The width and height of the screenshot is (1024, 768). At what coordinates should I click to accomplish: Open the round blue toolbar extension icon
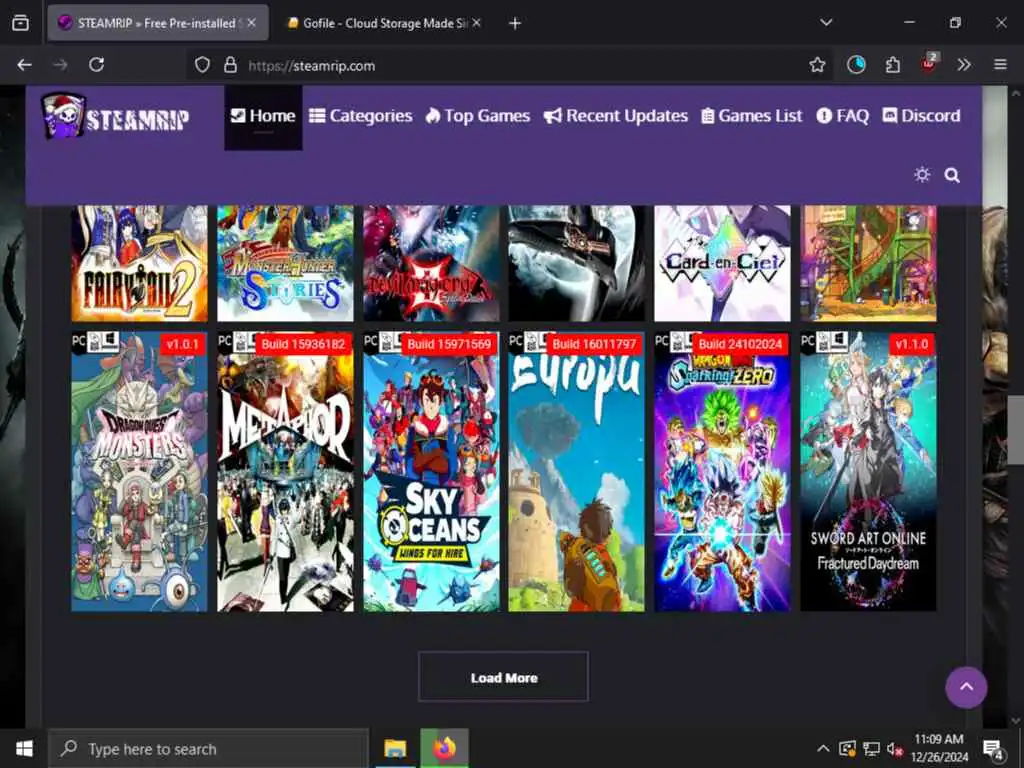856,65
